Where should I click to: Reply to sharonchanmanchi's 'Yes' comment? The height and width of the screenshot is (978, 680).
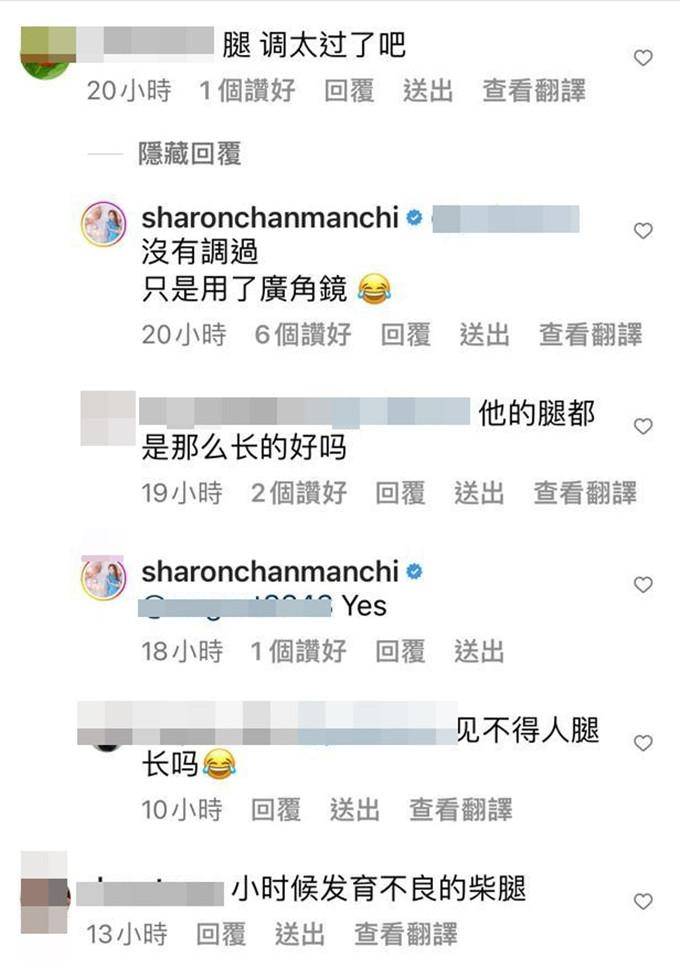click(x=401, y=651)
